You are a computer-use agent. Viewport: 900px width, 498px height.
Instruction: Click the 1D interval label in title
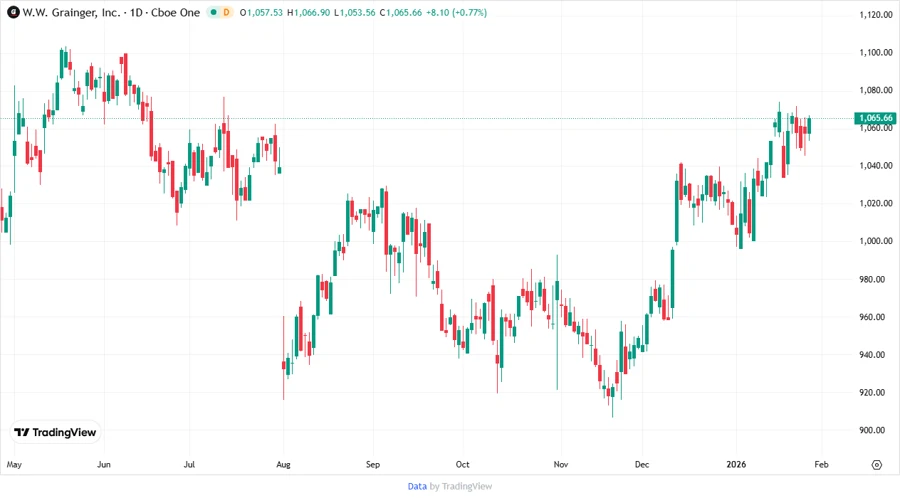(x=136, y=12)
